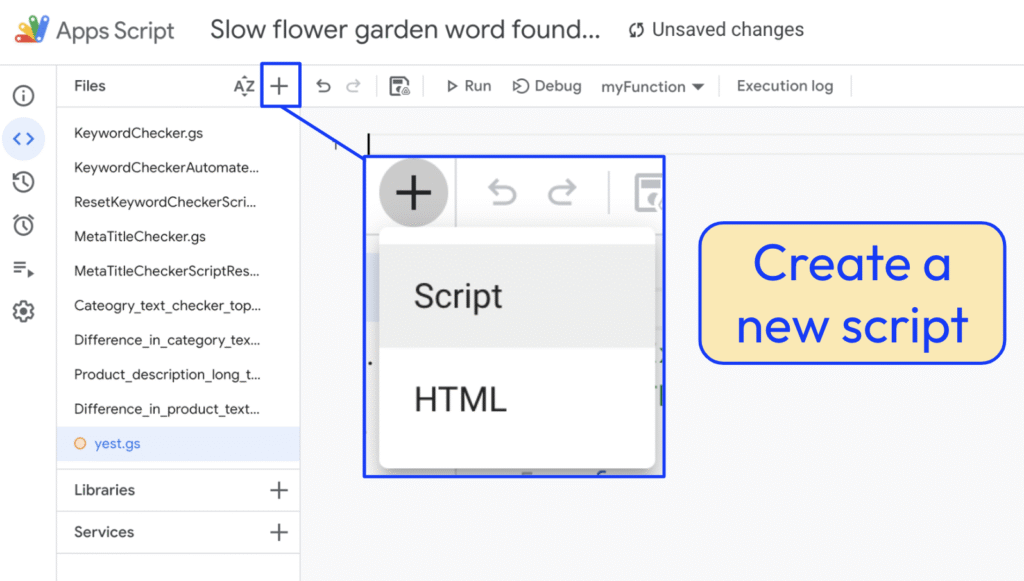Open the Execution log
Image resolution: width=1024 pixels, height=581 pixels.
[x=784, y=86]
